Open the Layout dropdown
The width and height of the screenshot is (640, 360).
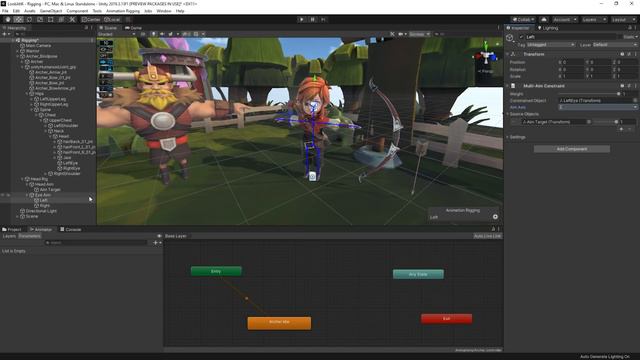623,19
